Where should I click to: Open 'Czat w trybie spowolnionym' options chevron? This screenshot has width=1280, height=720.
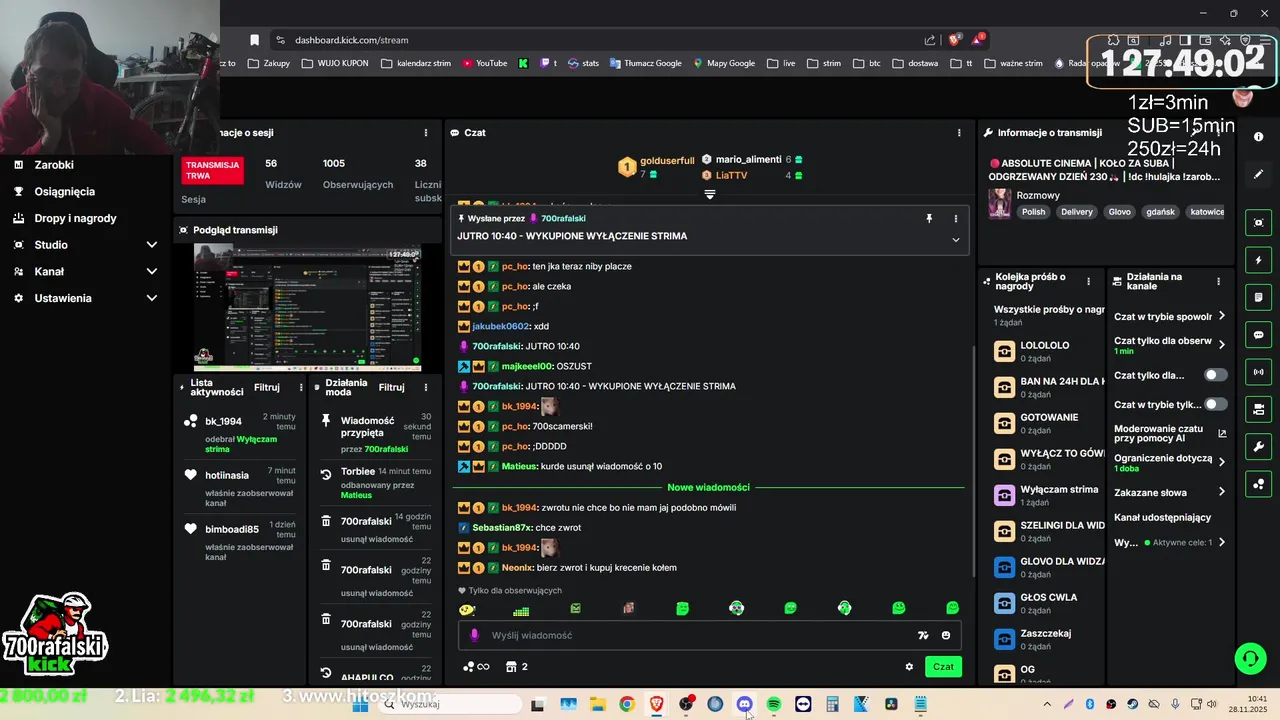pos(1222,316)
